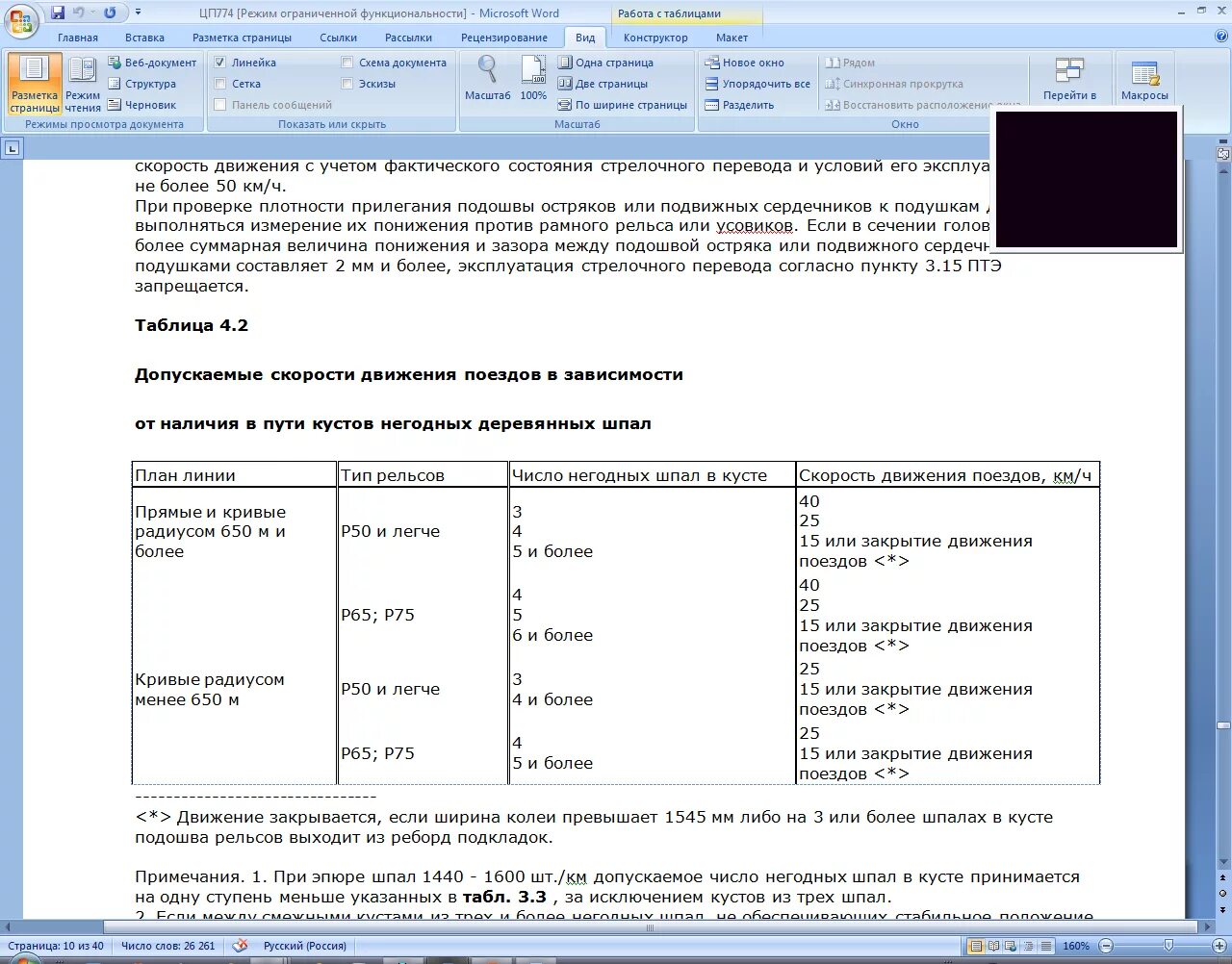Choose Две страницы zoom option

(603, 84)
